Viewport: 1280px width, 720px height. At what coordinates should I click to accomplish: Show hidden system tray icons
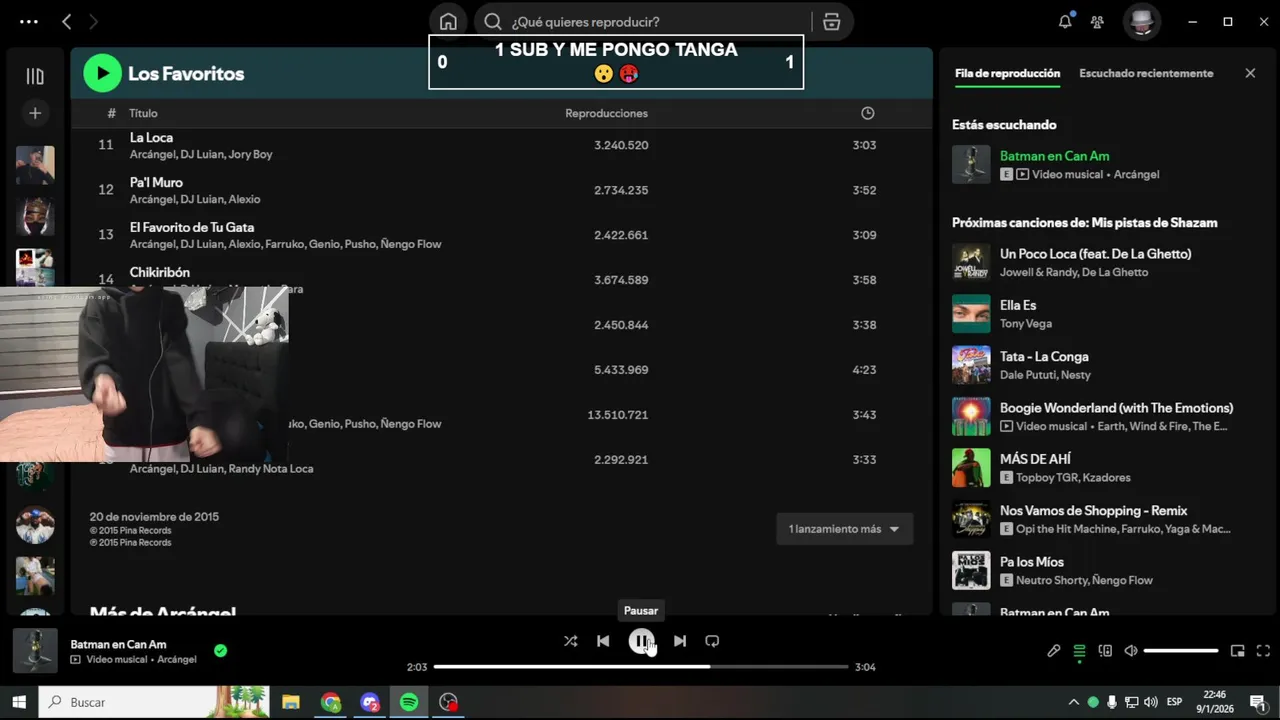[x=1074, y=702]
